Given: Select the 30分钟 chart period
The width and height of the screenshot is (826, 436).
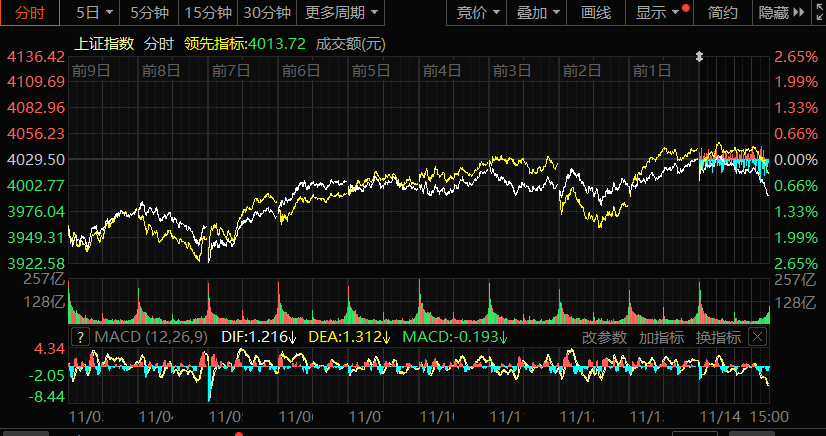Looking at the screenshot, I should point(267,12).
